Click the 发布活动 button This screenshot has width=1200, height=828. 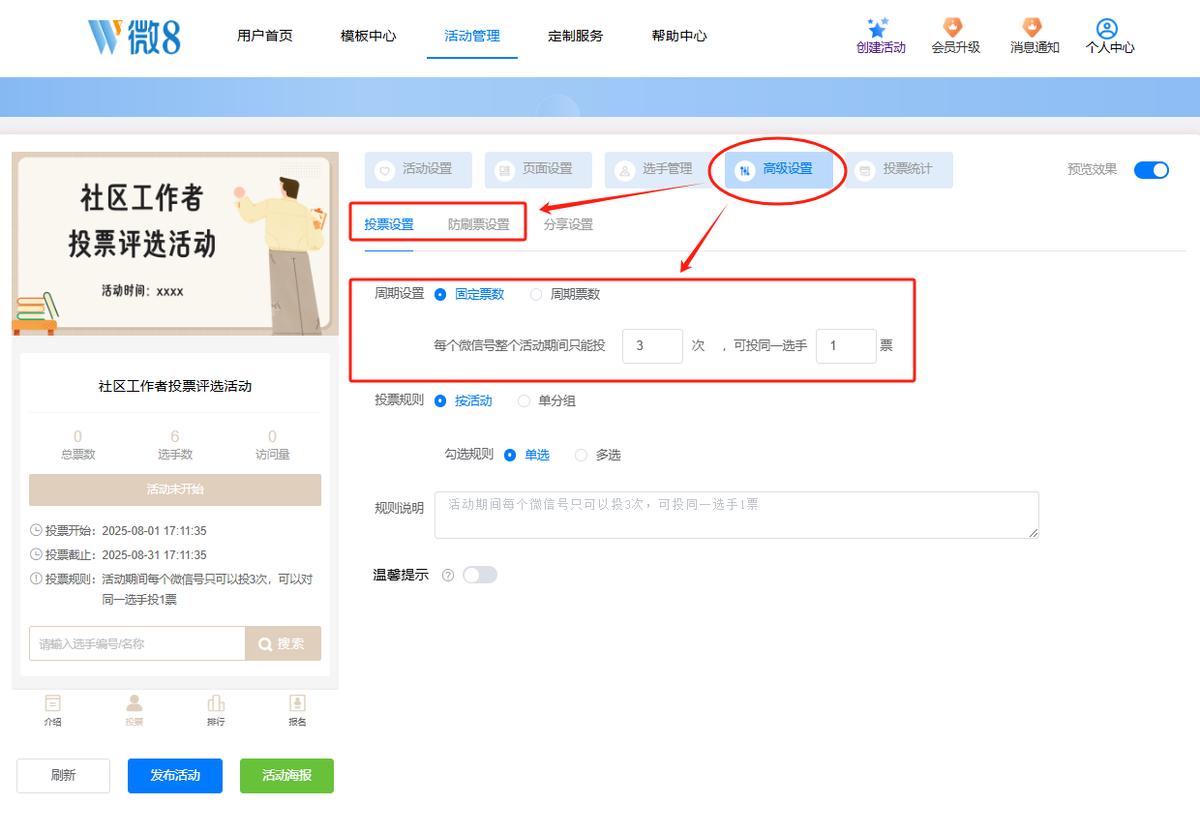click(175, 776)
